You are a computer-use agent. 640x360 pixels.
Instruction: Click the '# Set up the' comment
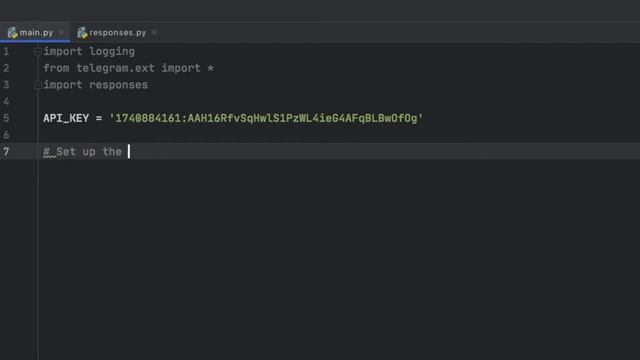(82, 152)
